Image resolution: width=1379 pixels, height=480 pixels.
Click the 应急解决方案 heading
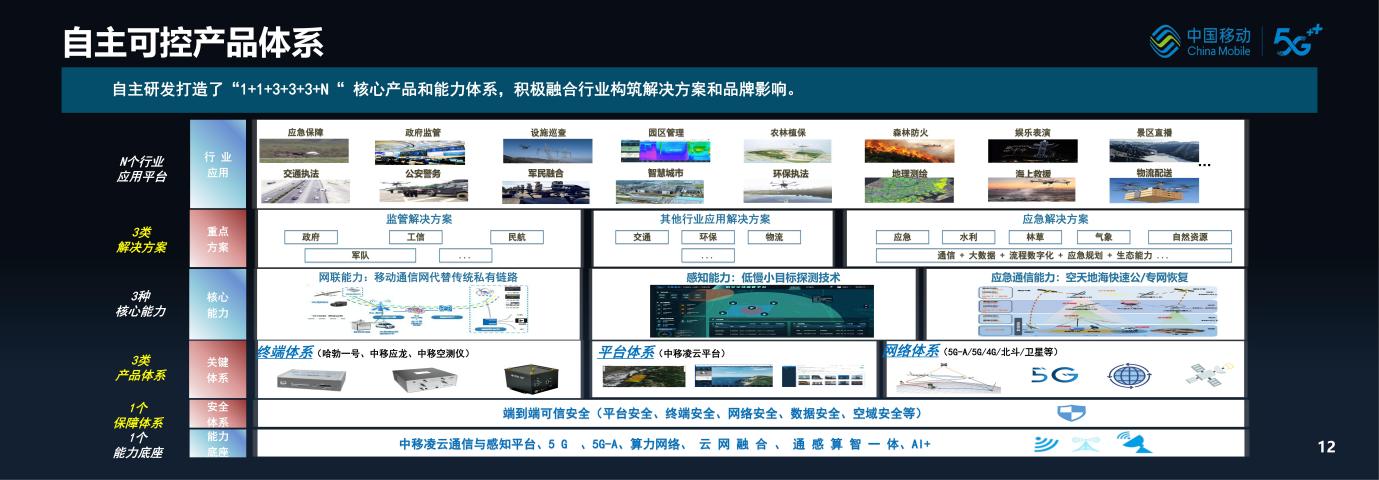click(1055, 219)
